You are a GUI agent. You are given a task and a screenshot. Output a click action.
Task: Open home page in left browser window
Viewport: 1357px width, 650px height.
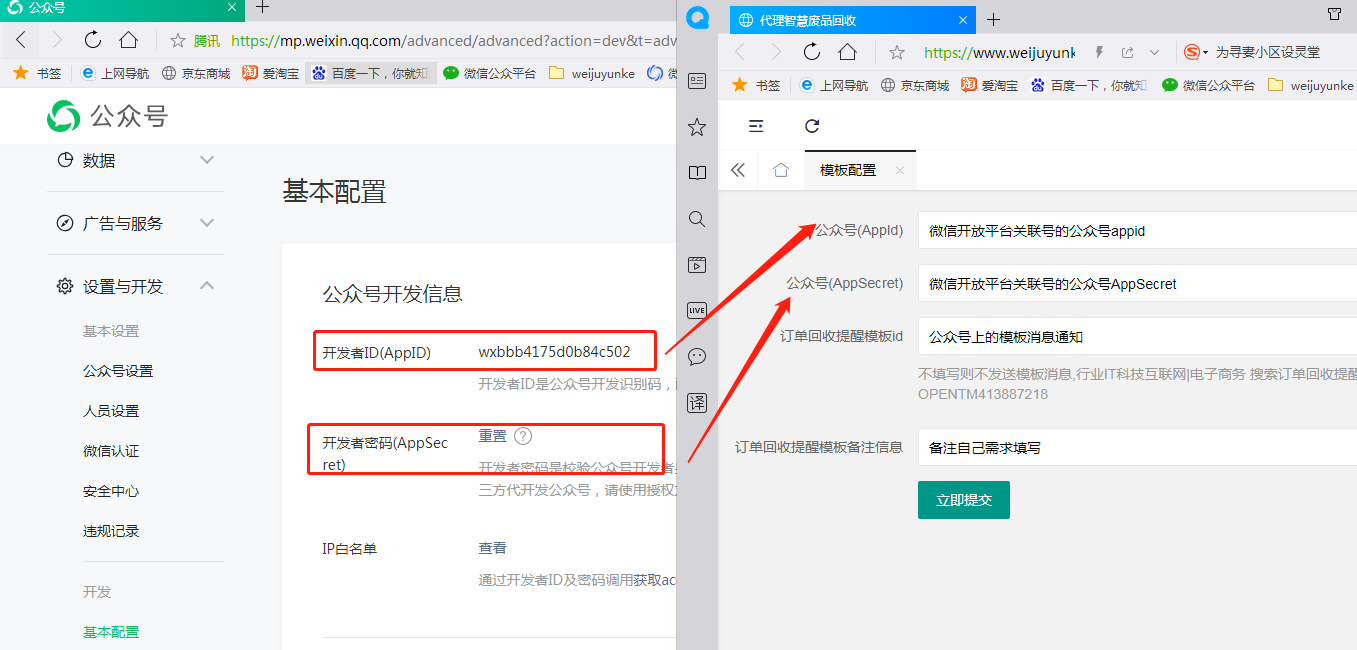(128, 40)
